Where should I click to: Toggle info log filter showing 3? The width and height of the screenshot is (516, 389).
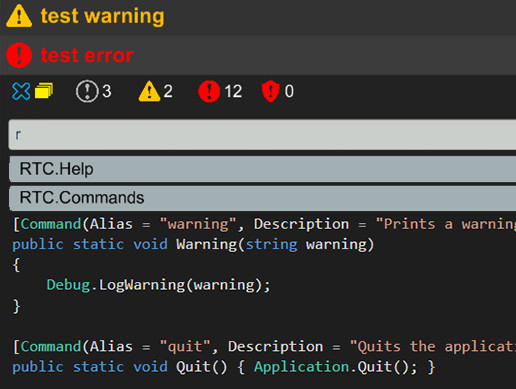(93, 91)
